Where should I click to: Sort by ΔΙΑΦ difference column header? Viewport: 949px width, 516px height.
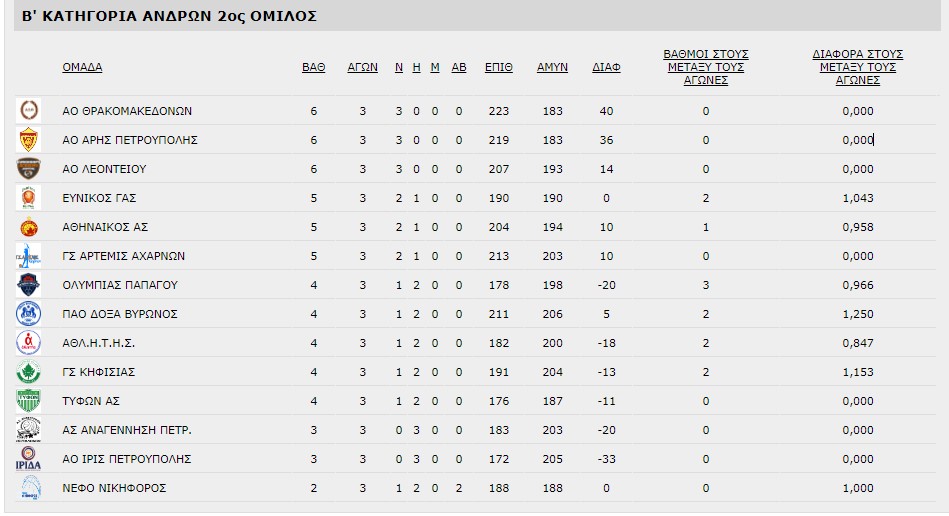pos(606,67)
